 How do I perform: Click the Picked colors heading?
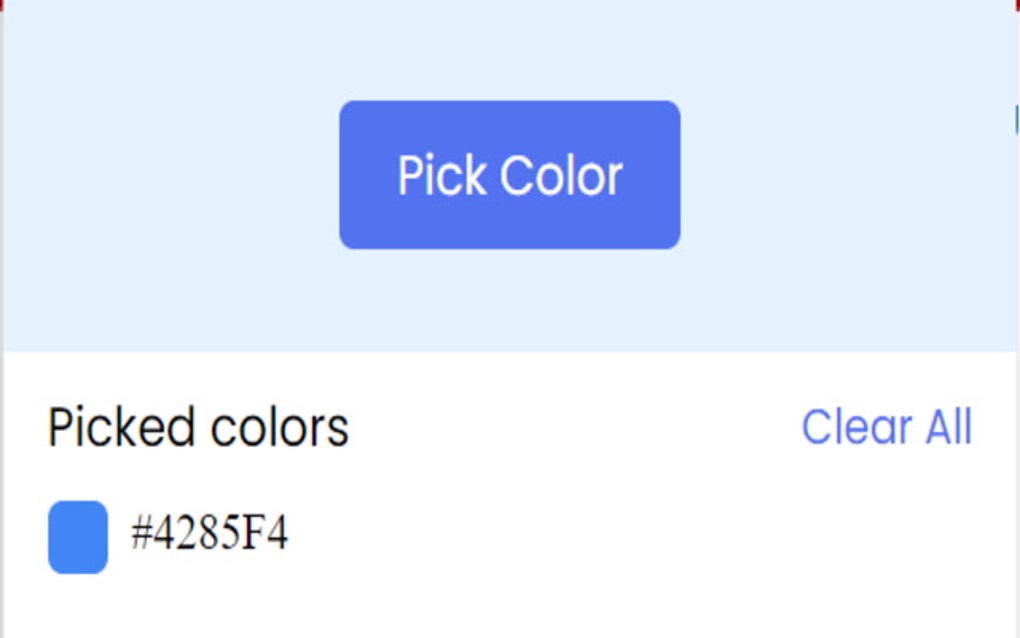198,426
